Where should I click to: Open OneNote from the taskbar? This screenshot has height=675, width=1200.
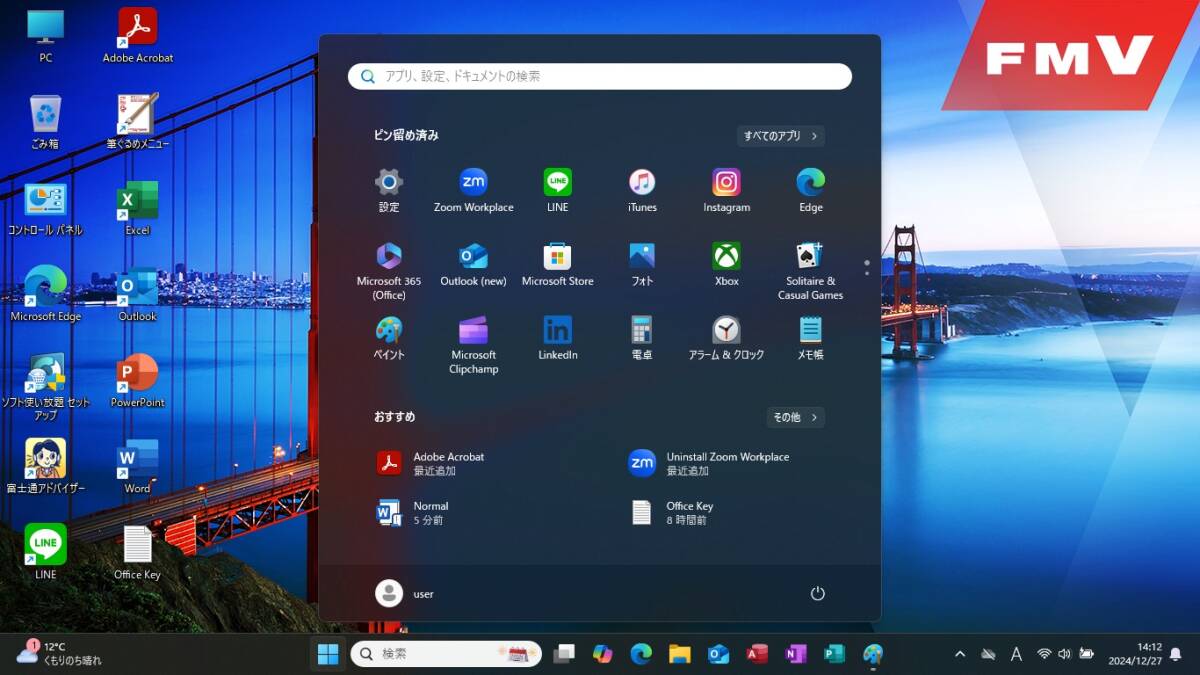[x=796, y=654]
